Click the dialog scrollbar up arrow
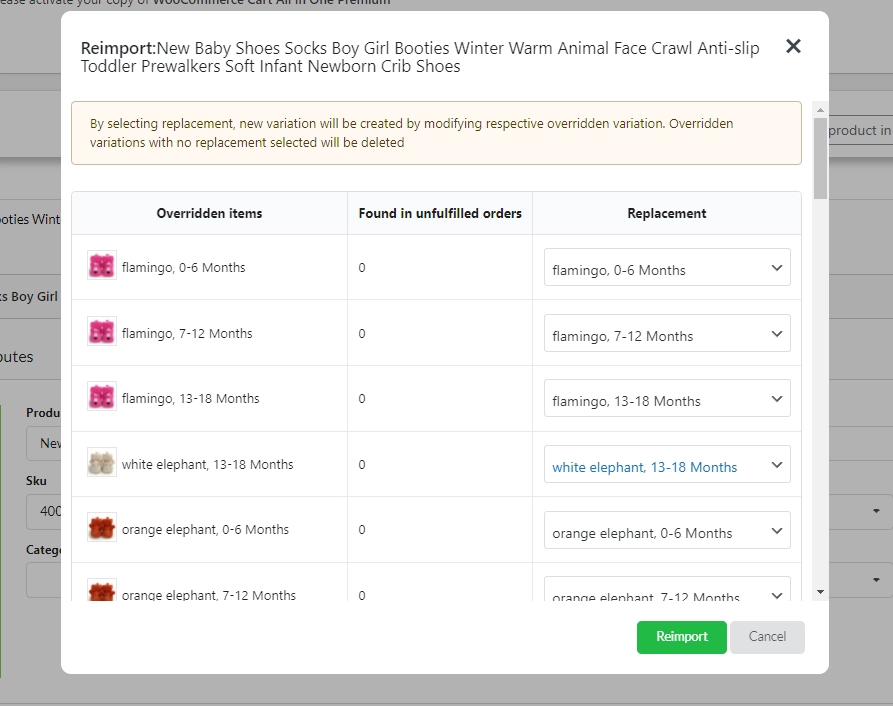The width and height of the screenshot is (893, 706). [x=820, y=109]
